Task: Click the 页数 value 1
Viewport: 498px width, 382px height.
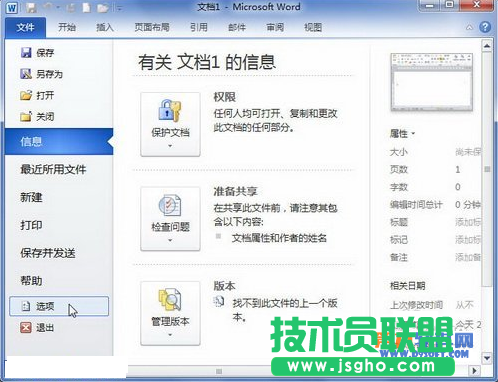Action: coord(458,170)
